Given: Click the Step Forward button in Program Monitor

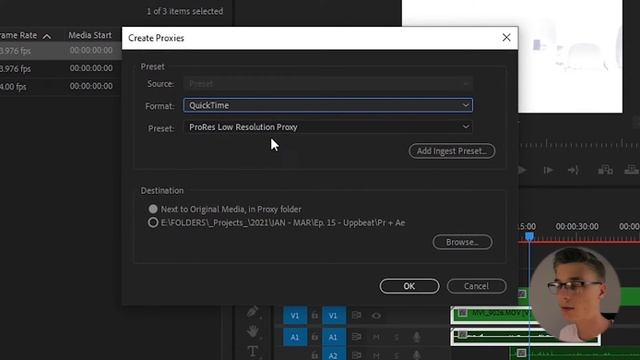Looking at the screenshot, I should pos(548,170).
